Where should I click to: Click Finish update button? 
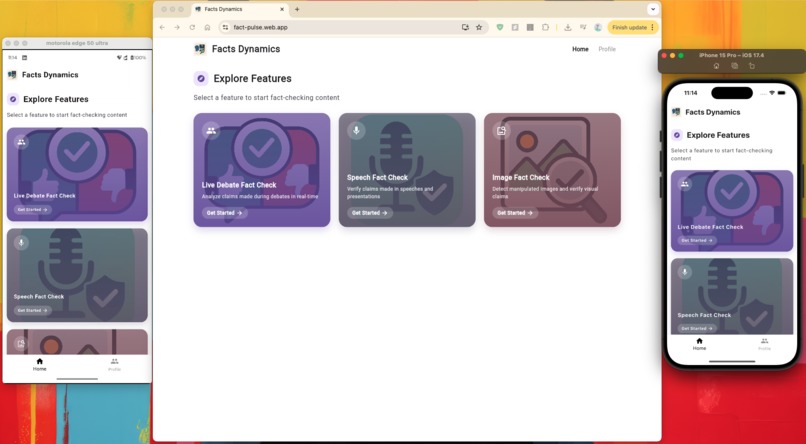click(x=633, y=28)
